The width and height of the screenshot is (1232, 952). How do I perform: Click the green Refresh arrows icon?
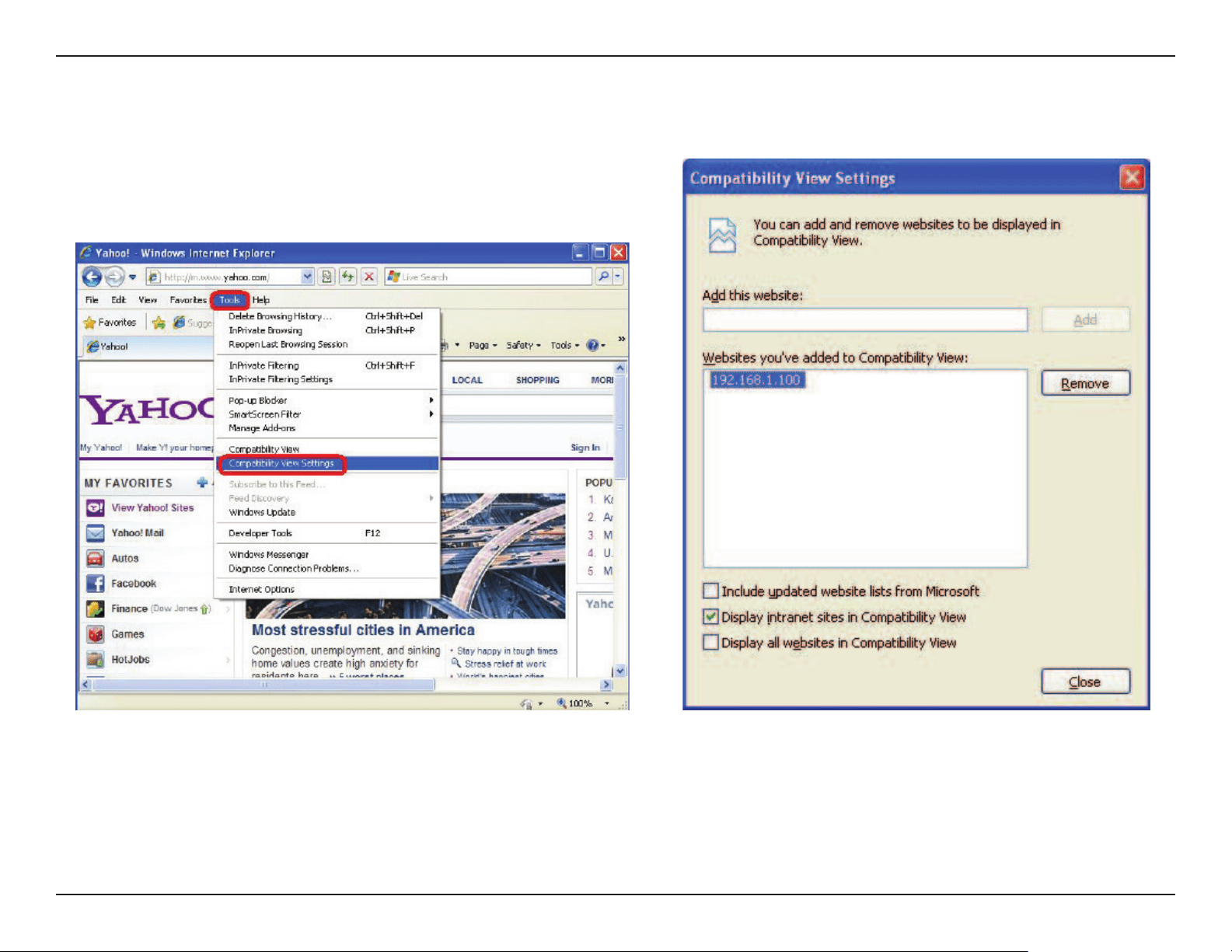(347, 277)
